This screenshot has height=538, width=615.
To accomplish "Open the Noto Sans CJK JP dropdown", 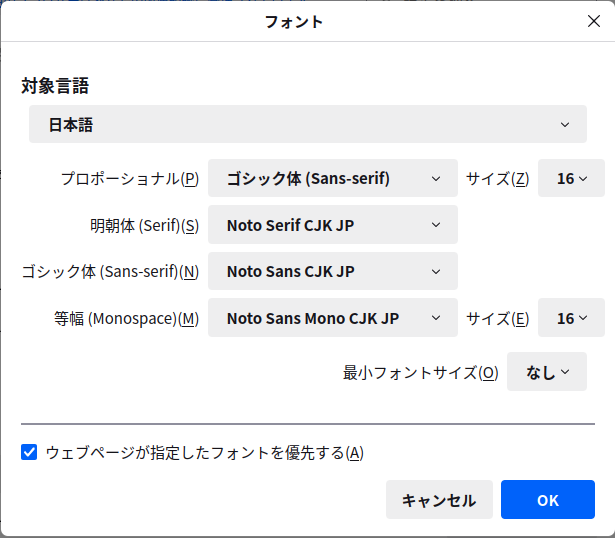I will click(x=332, y=271).
